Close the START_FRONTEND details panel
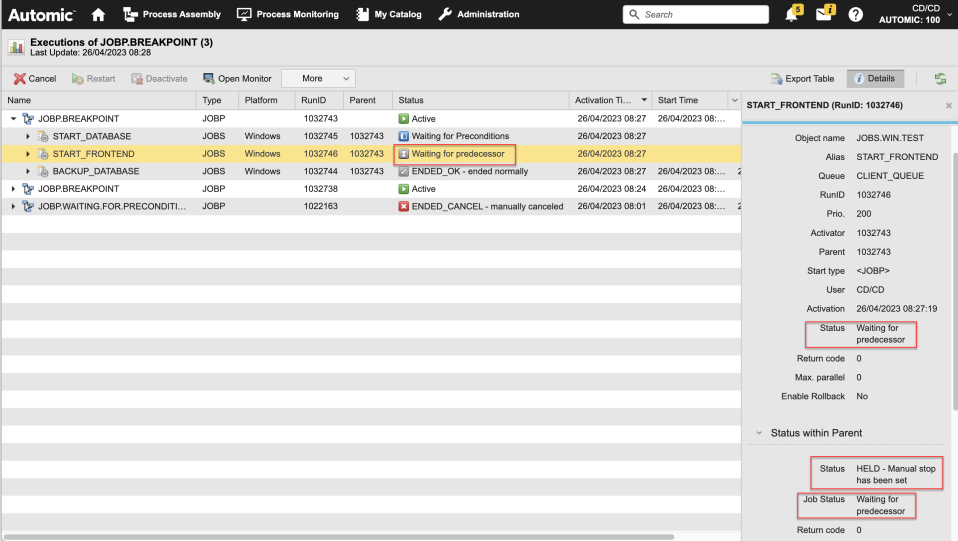958x541 pixels. pyautogui.click(x=949, y=106)
